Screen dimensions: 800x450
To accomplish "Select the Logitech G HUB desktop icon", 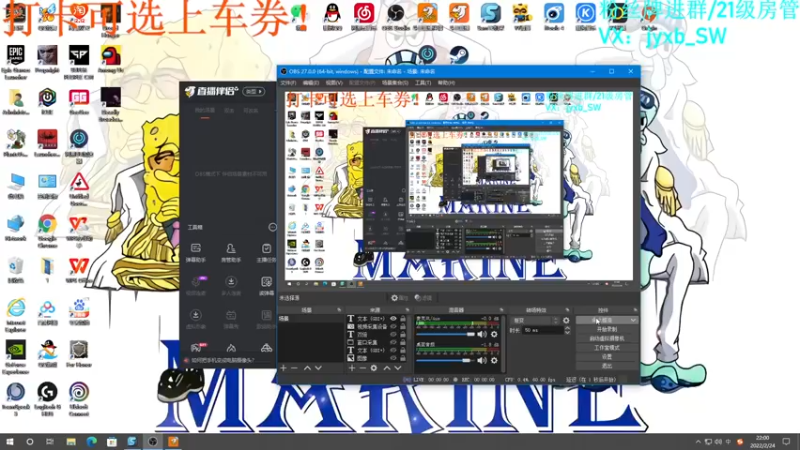I will click(x=47, y=399).
